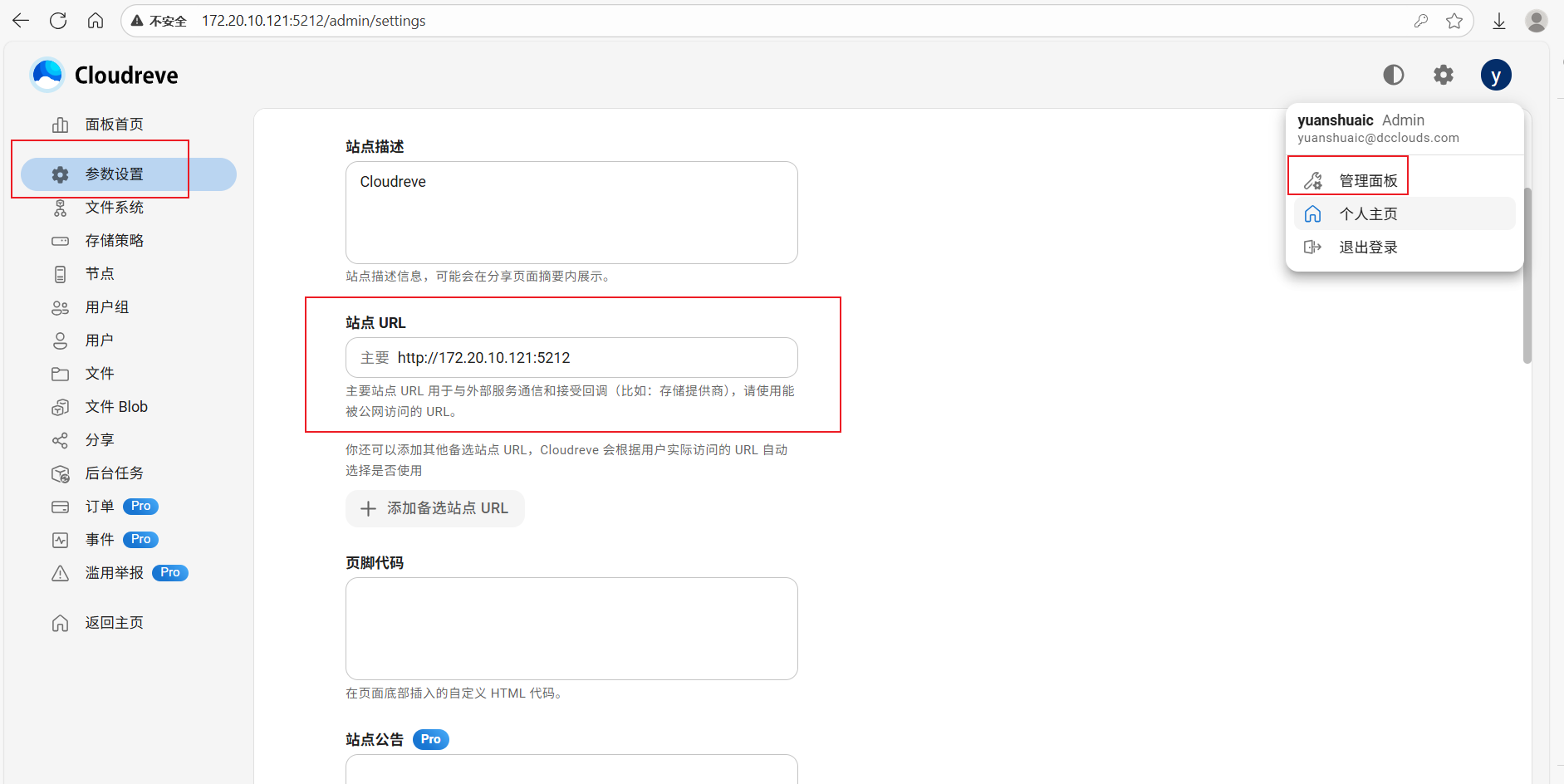The height and width of the screenshot is (784, 1564).
Task: Click the home icon beside 个人主页
Action: [1312, 213]
